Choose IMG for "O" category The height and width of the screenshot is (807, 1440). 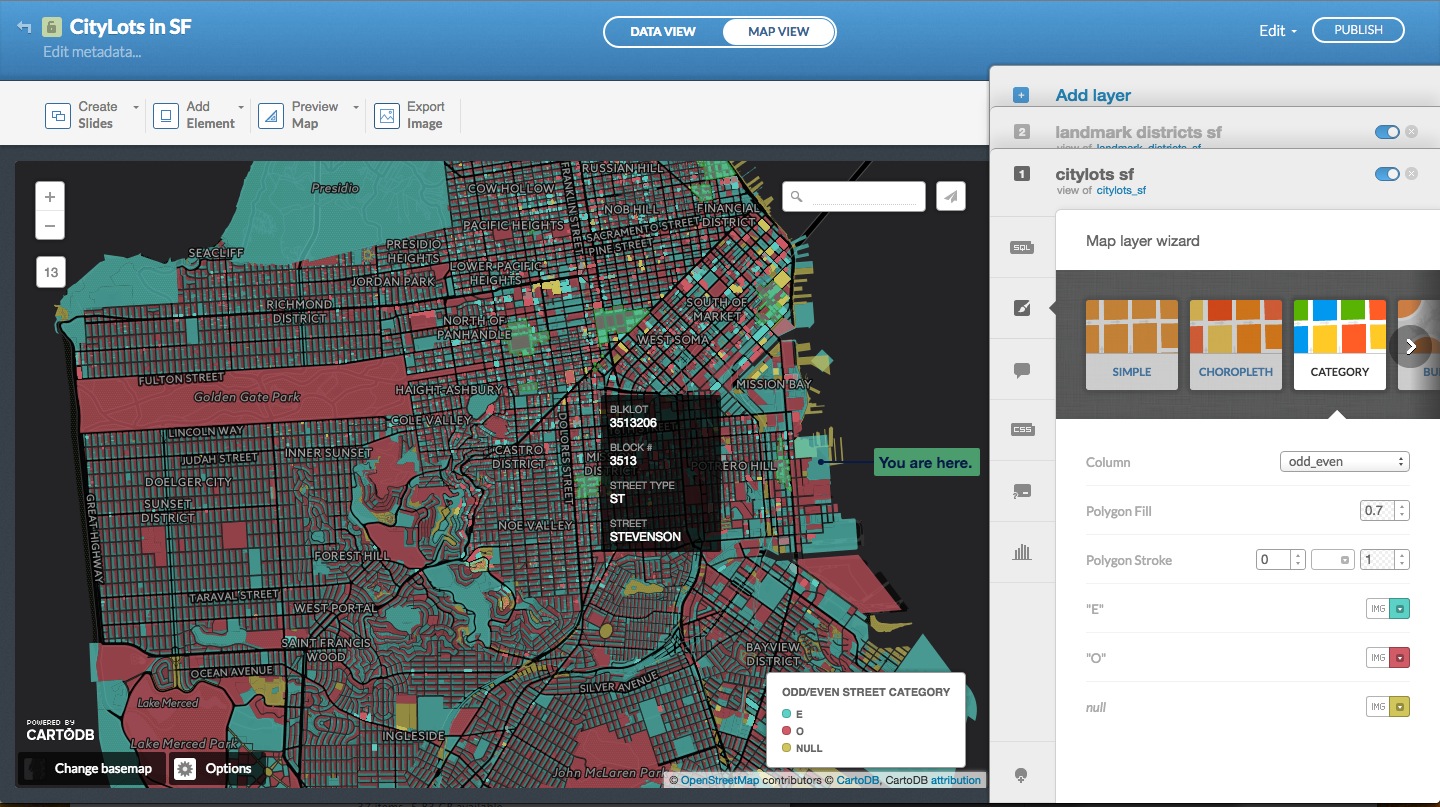(x=1378, y=657)
